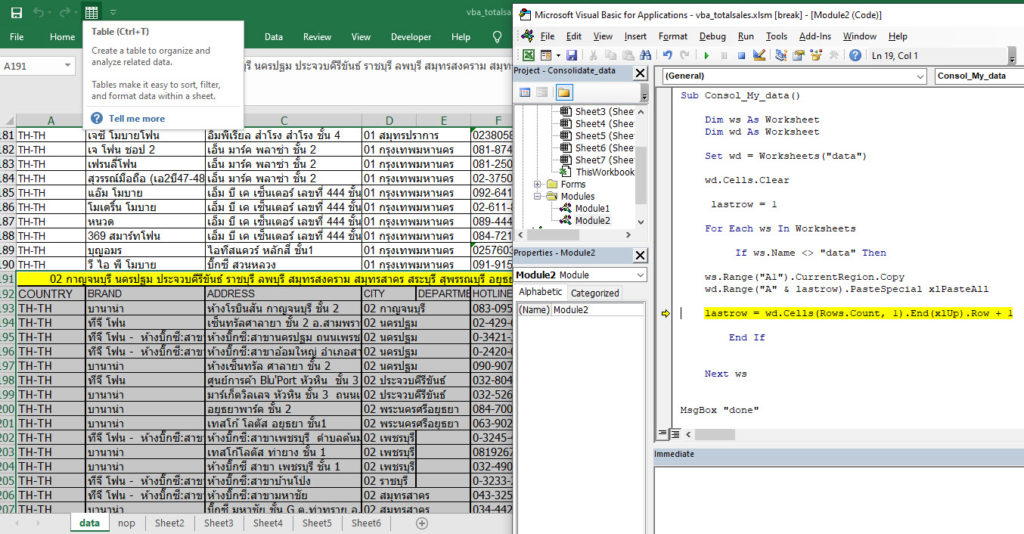The width and height of the screenshot is (1024, 534).
Task: Collapse the Modules folder in project tree
Action: coord(537,196)
